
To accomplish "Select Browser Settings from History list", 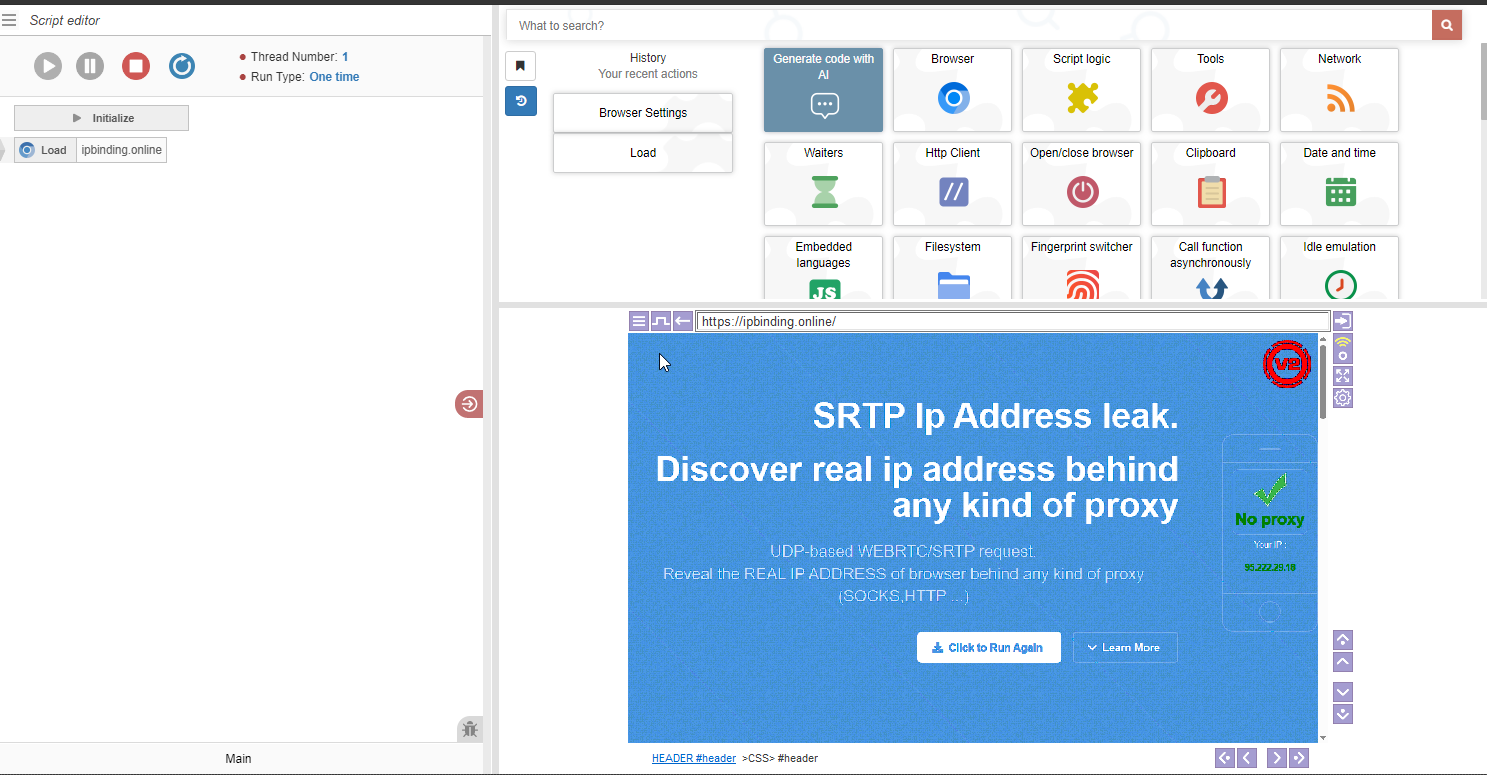I will (x=642, y=113).
